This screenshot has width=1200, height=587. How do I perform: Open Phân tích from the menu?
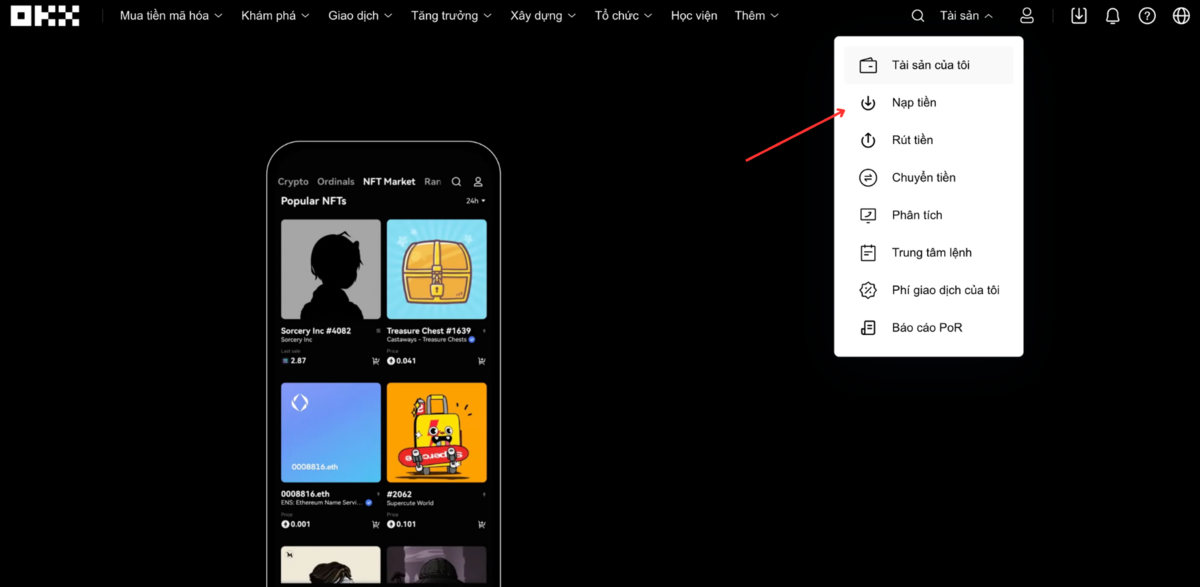pos(928,215)
